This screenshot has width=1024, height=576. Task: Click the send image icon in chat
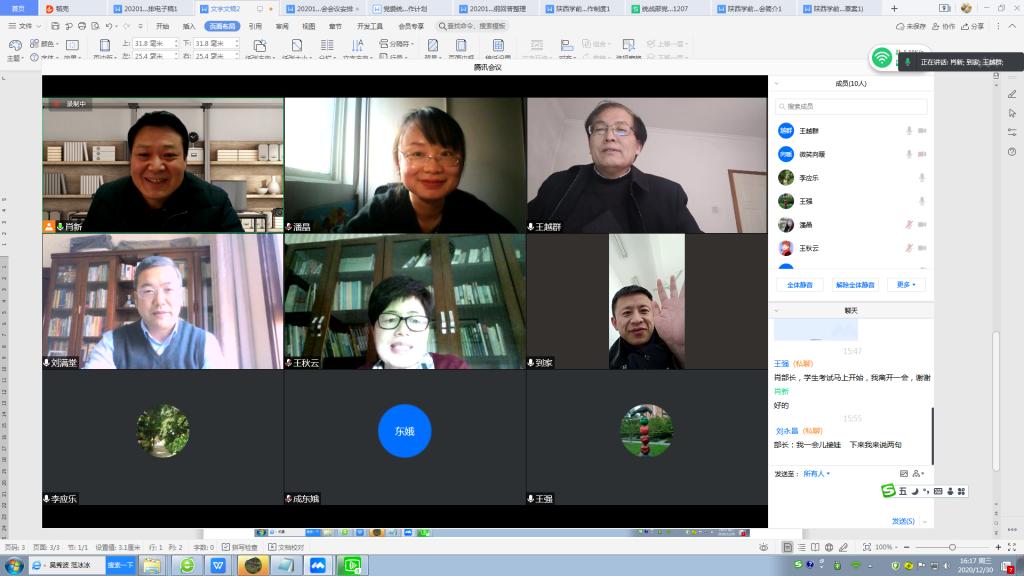click(904, 473)
